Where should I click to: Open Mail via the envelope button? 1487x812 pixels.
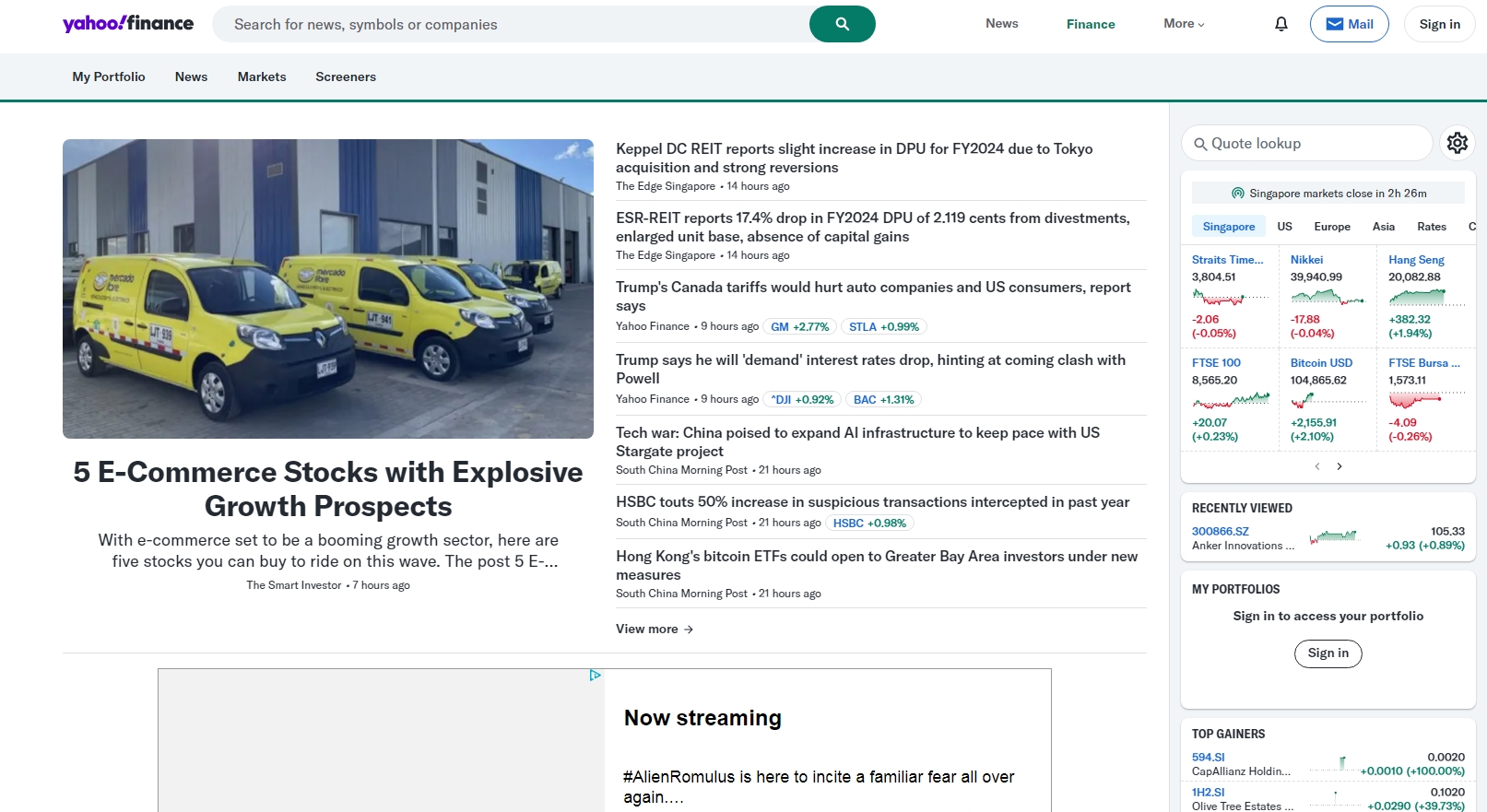point(1349,24)
